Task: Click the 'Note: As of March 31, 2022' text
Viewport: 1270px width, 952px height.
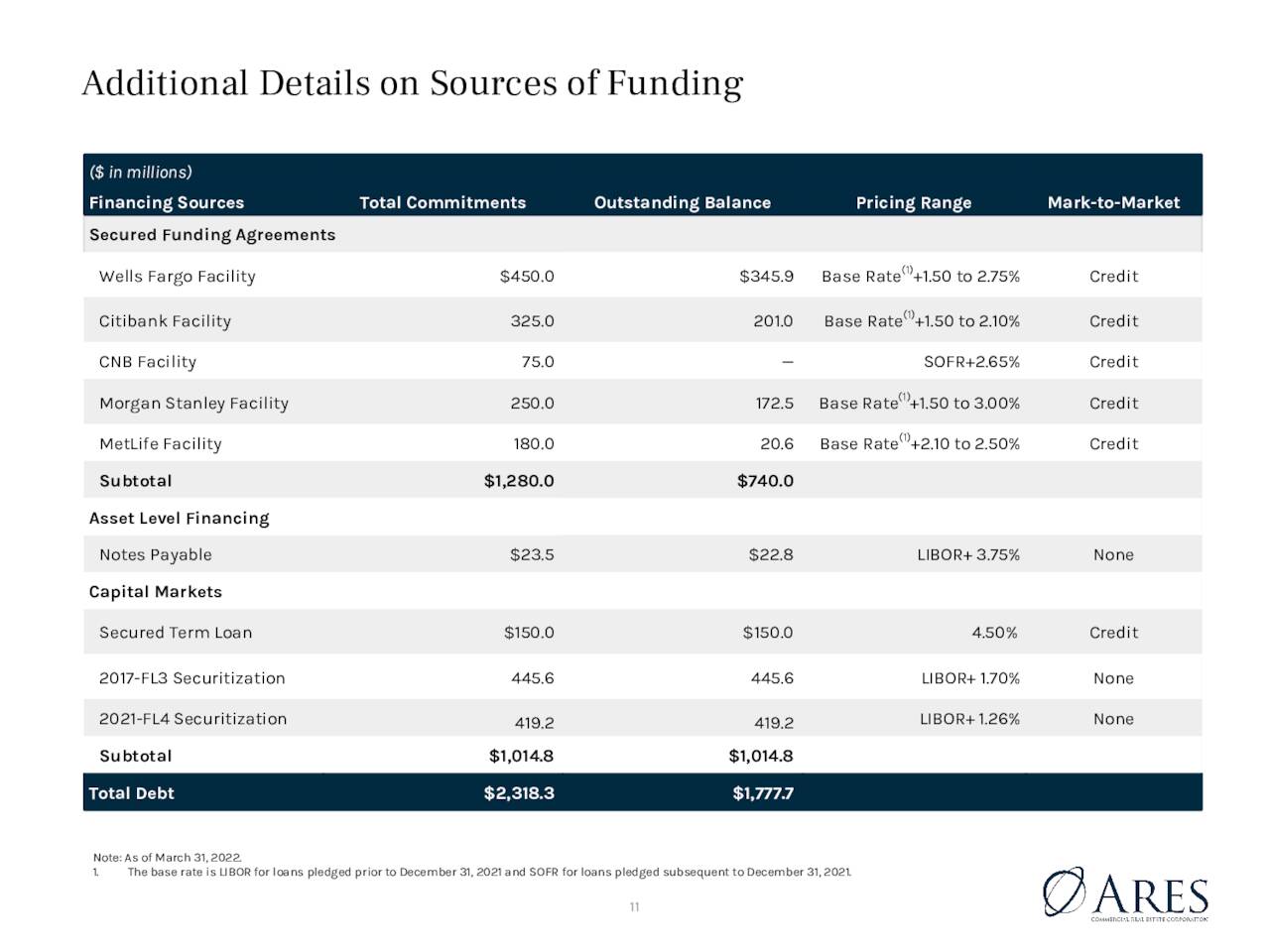Action: (x=168, y=857)
